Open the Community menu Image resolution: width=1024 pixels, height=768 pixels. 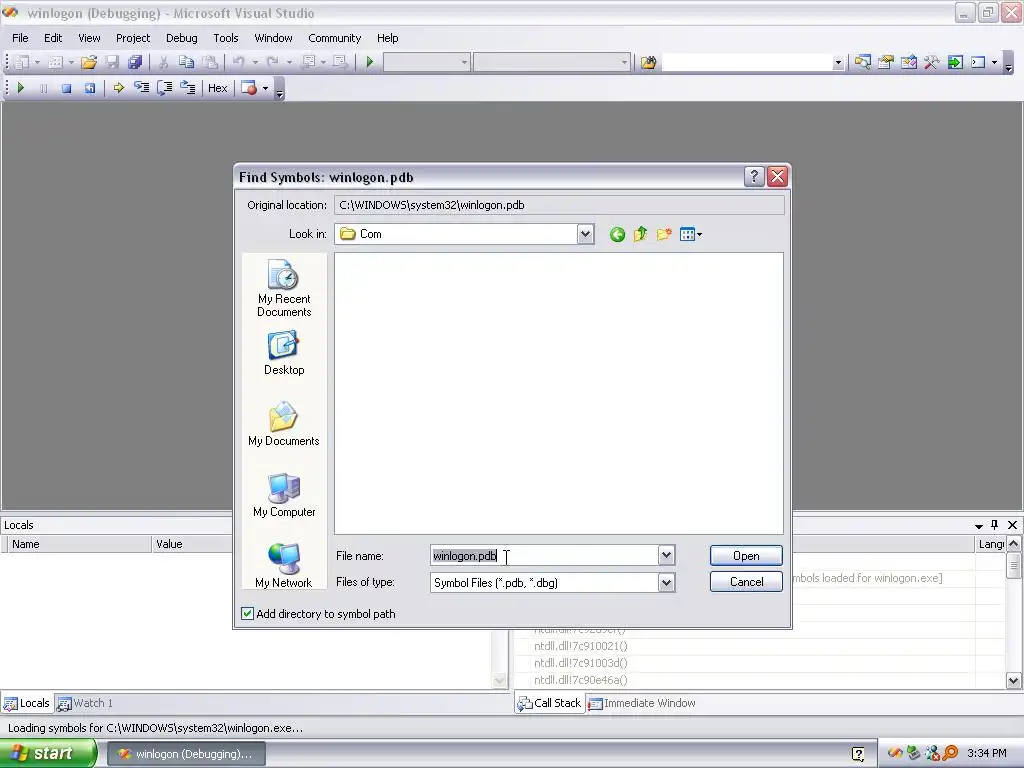pyautogui.click(x=334, y=38)
